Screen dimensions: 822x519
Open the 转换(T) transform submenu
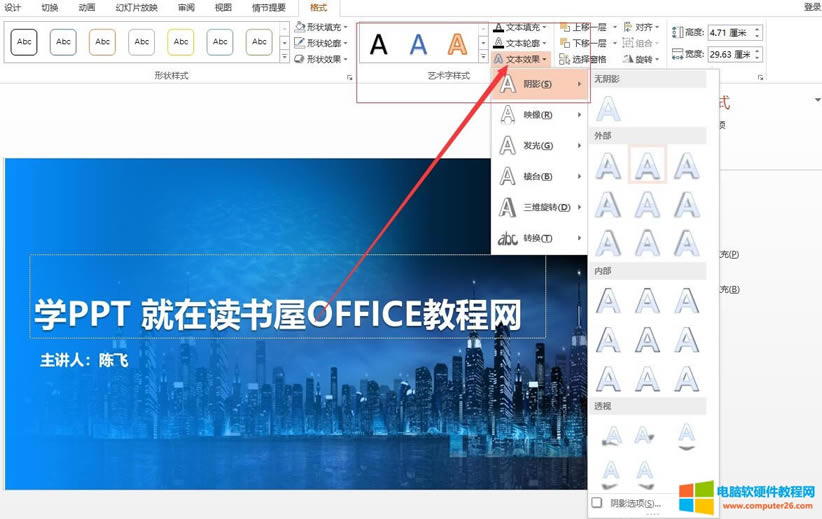539,238
